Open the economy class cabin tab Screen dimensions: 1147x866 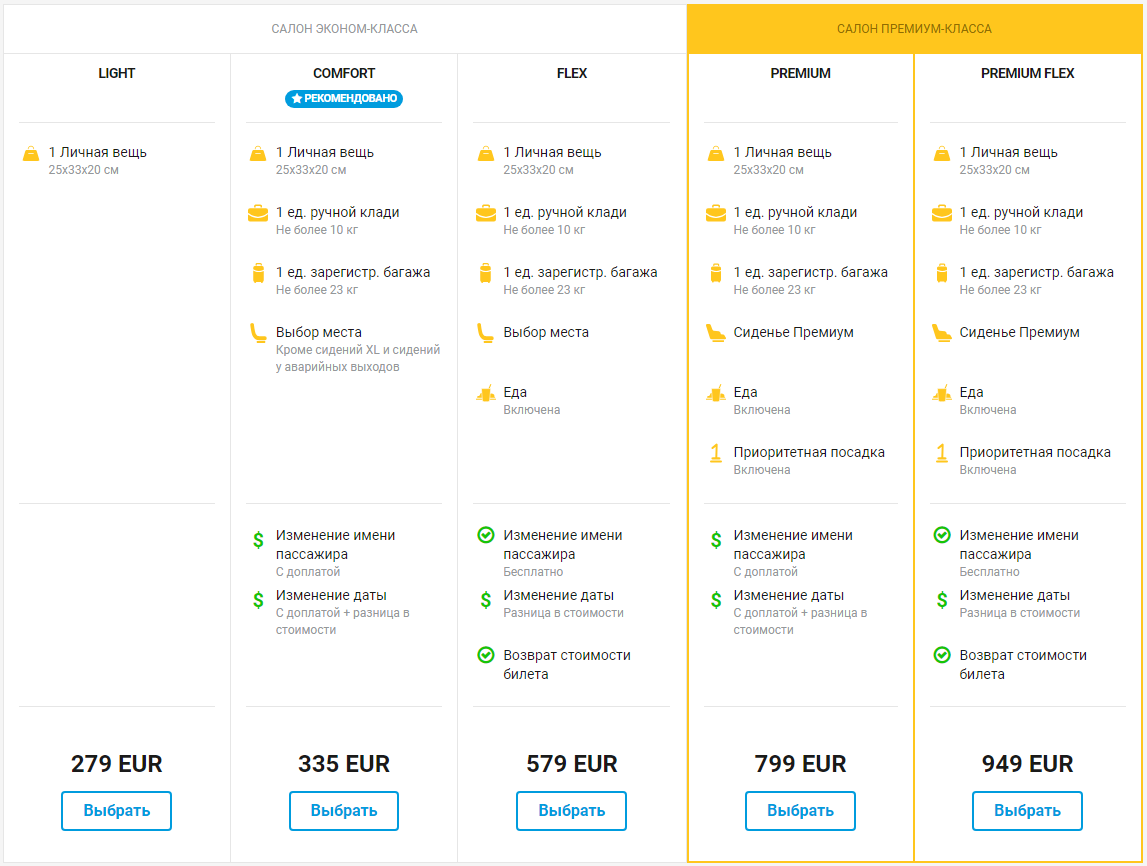click(345, 29)
